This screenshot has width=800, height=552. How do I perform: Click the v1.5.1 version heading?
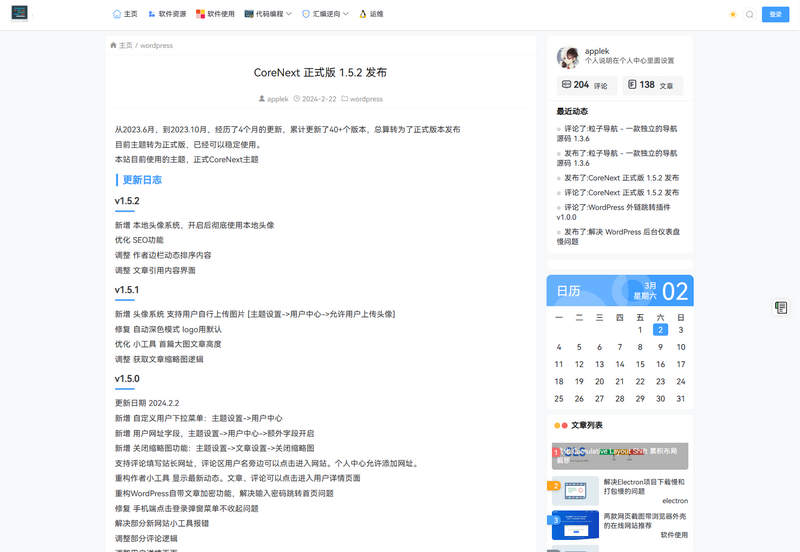coord(127,290)
